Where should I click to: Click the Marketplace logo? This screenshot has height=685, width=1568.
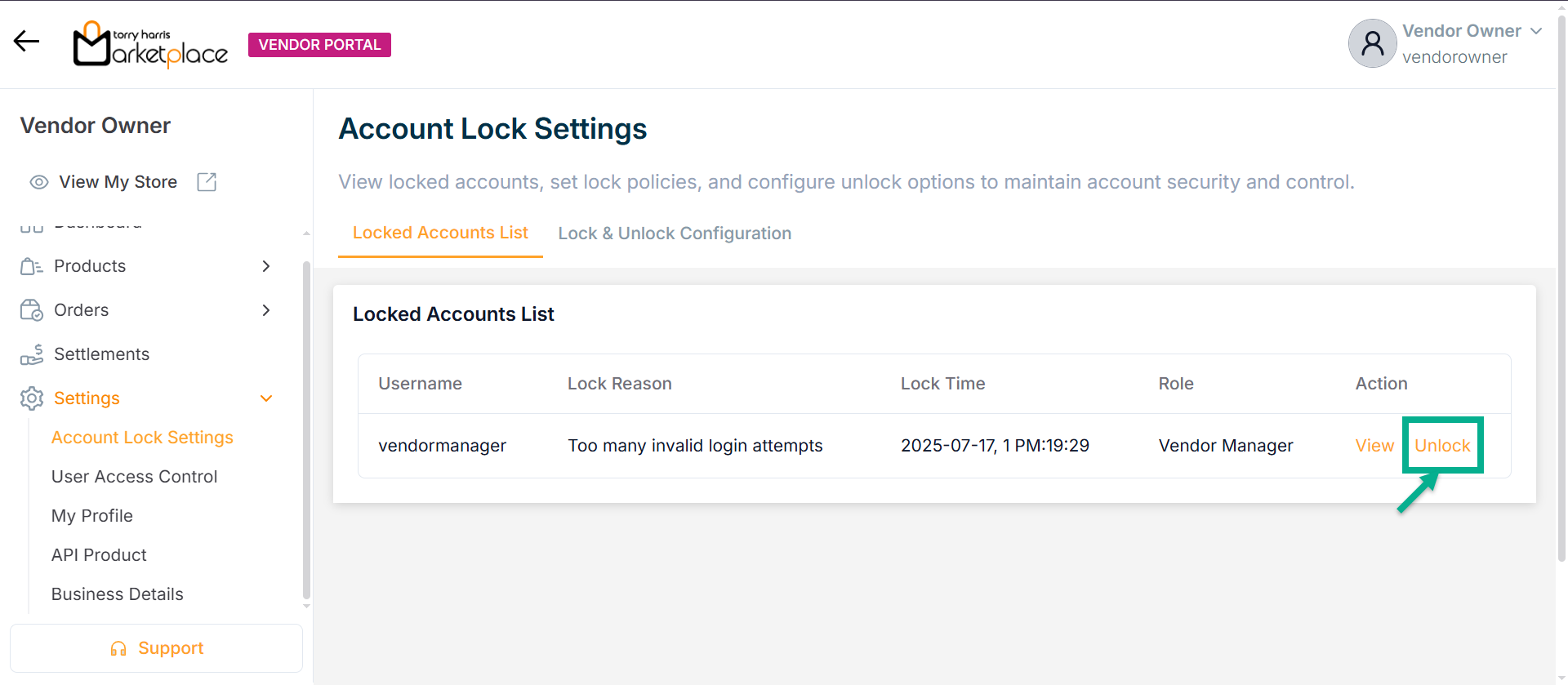[x=150, y=44]
